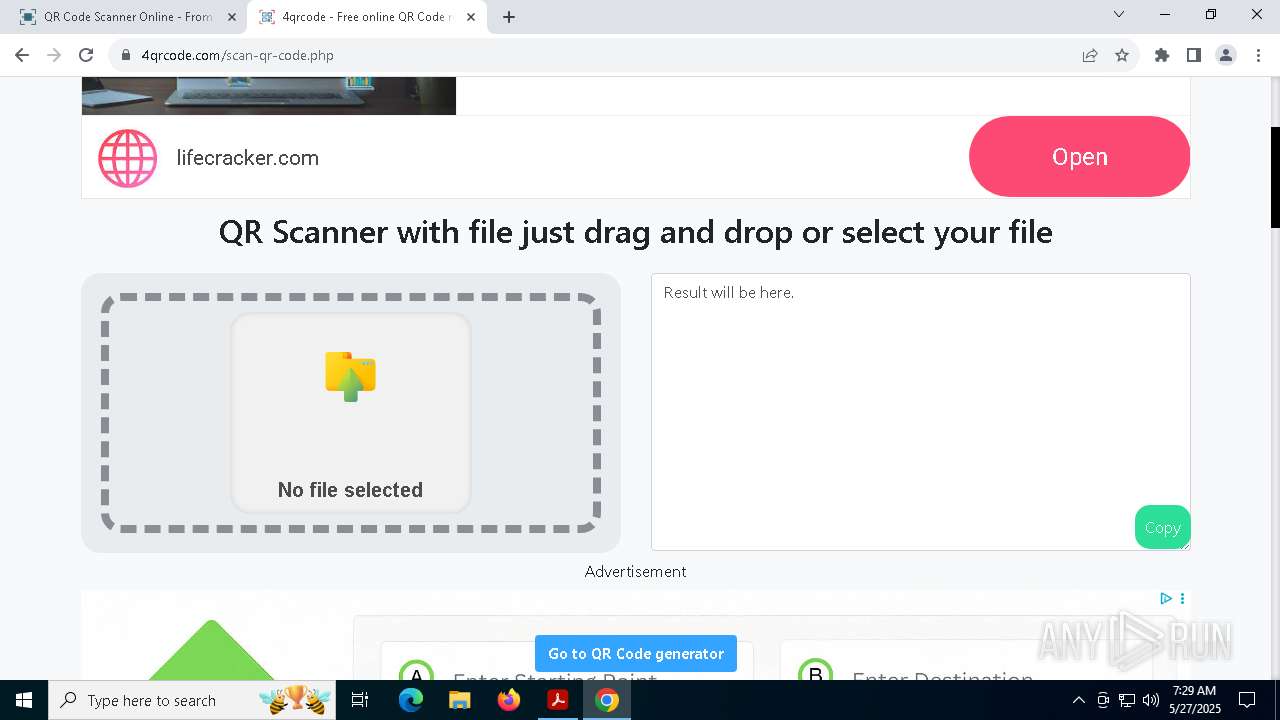1280x720 pixels.
Task: Open ad options three-dot icon
Action: [1182, 598]
